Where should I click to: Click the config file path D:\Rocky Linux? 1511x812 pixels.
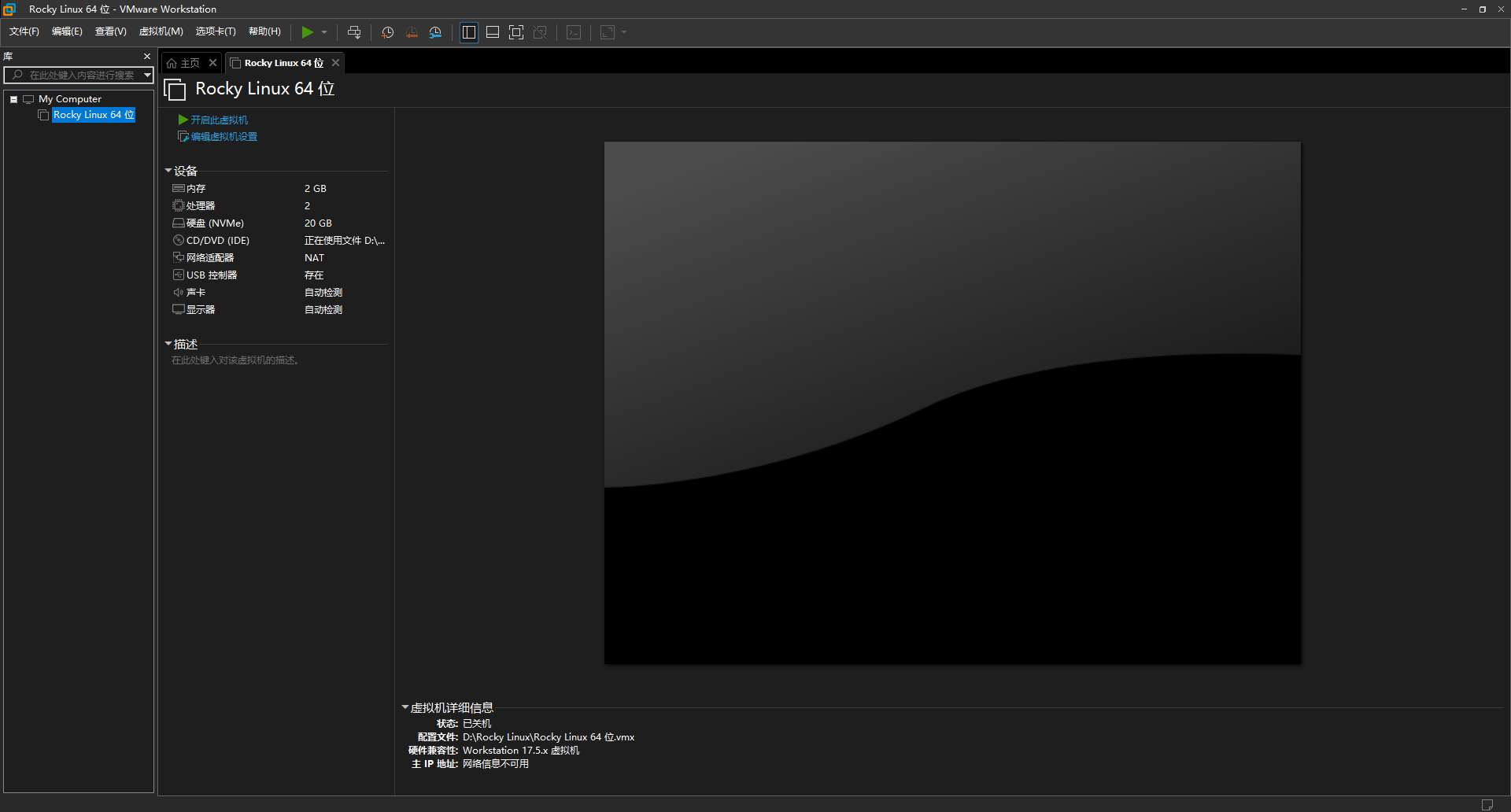(549, 737)
